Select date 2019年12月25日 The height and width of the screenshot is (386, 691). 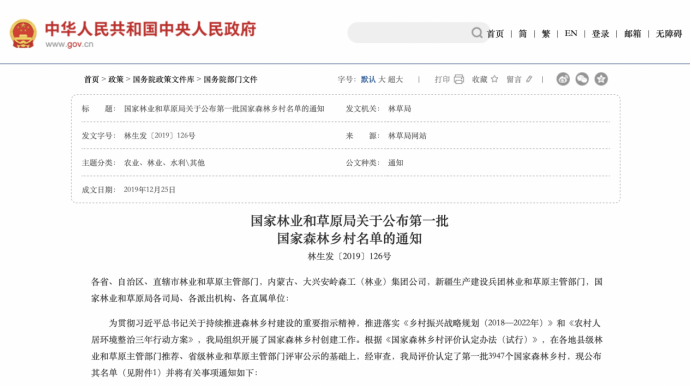pyautogui.click(x=149, y=190)
